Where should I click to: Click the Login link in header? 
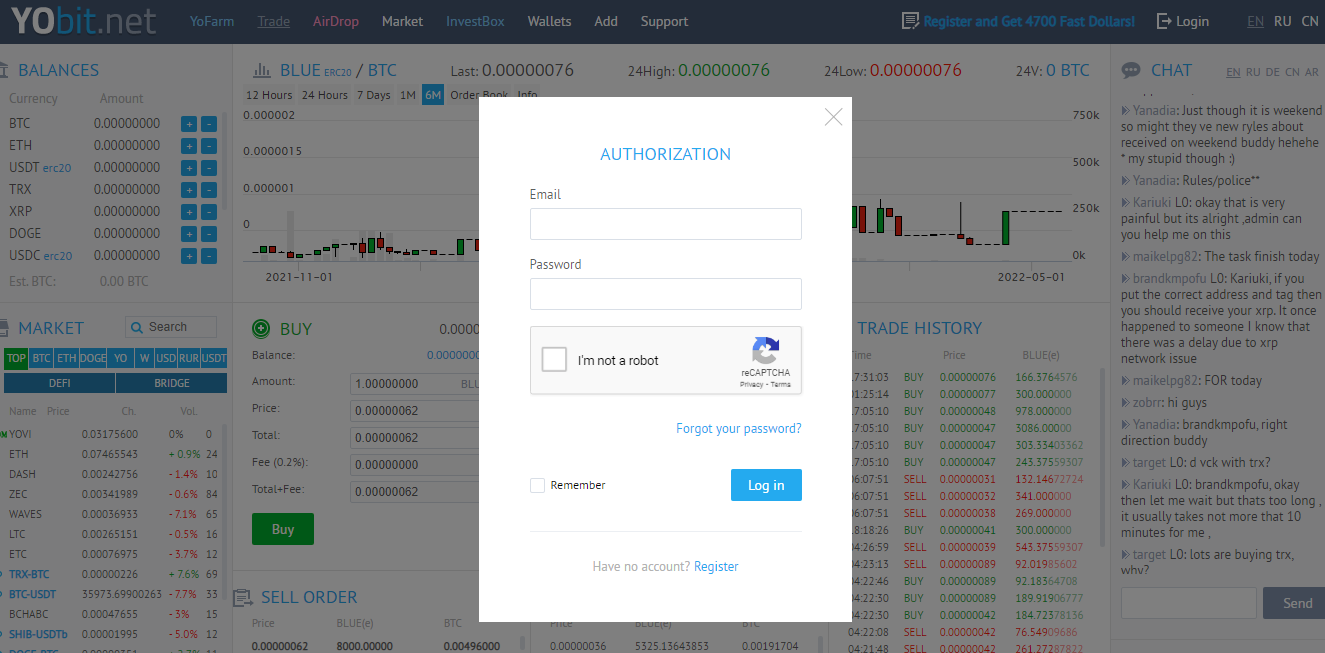tap(1192, 21)
